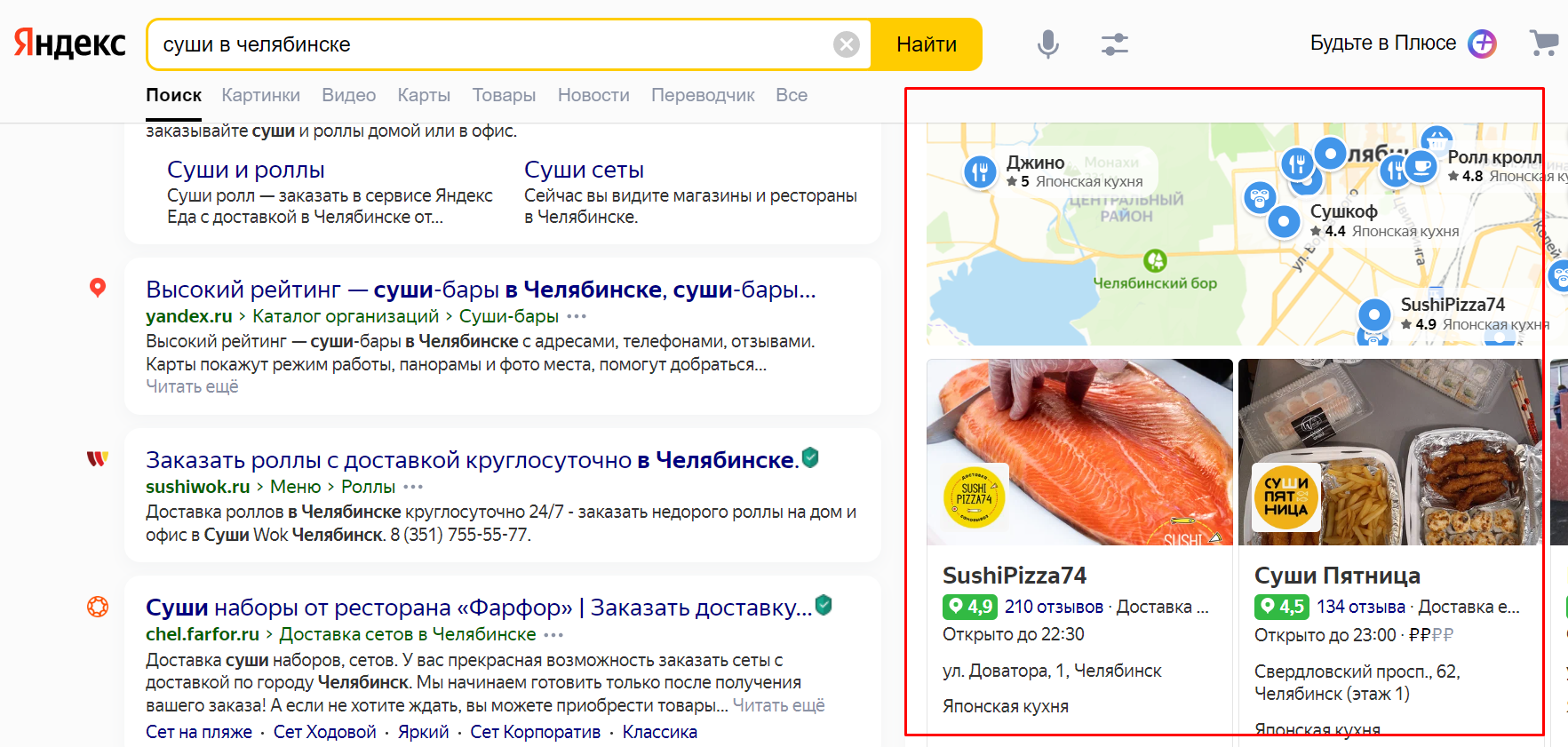Click the Джино label on the map
Viewport: 1568px width, 747px height.
pos(1036,163)
